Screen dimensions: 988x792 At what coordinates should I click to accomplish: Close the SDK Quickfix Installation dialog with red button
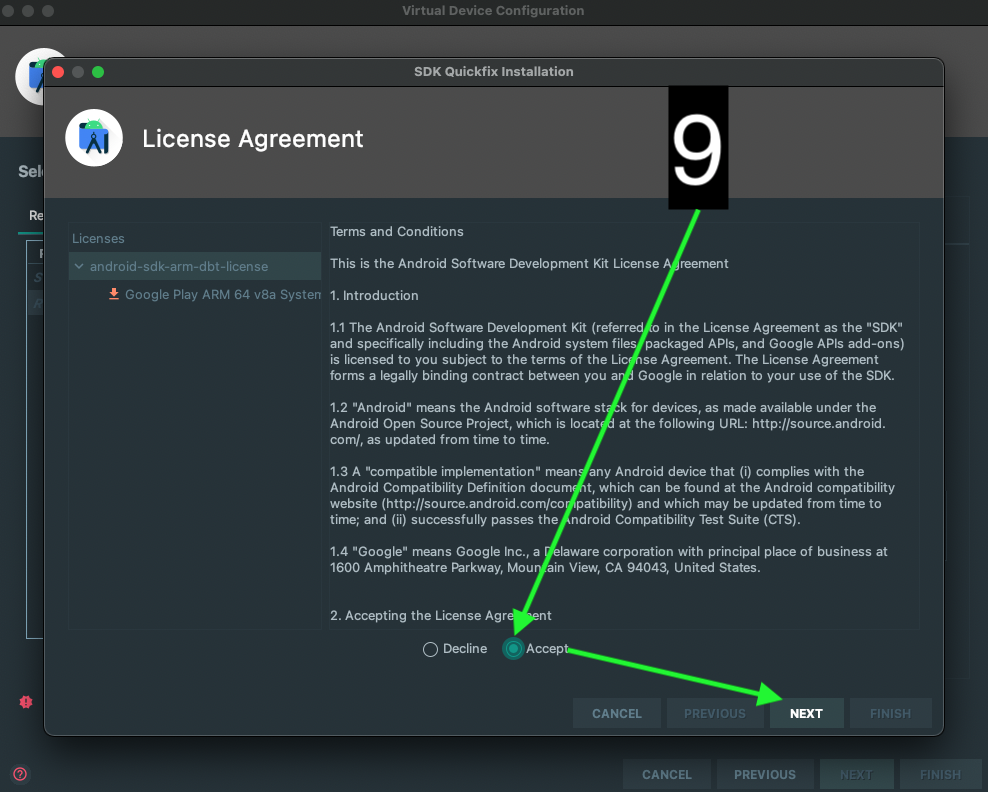point(58,72)
